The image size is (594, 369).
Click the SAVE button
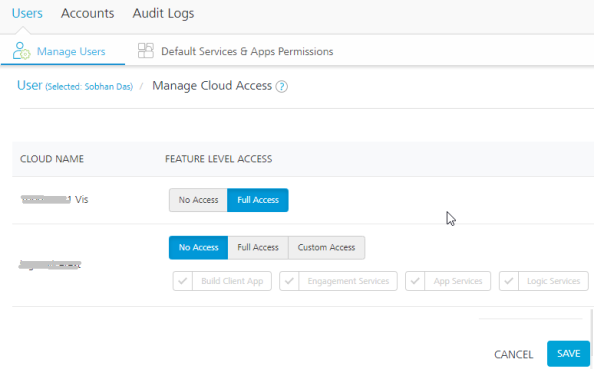click(x=568, y=353)
